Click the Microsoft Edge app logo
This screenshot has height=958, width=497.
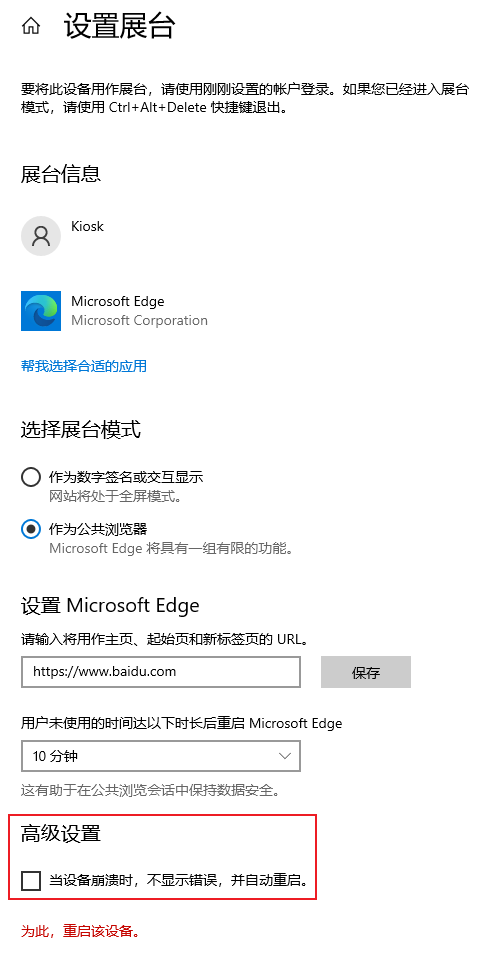41,311
